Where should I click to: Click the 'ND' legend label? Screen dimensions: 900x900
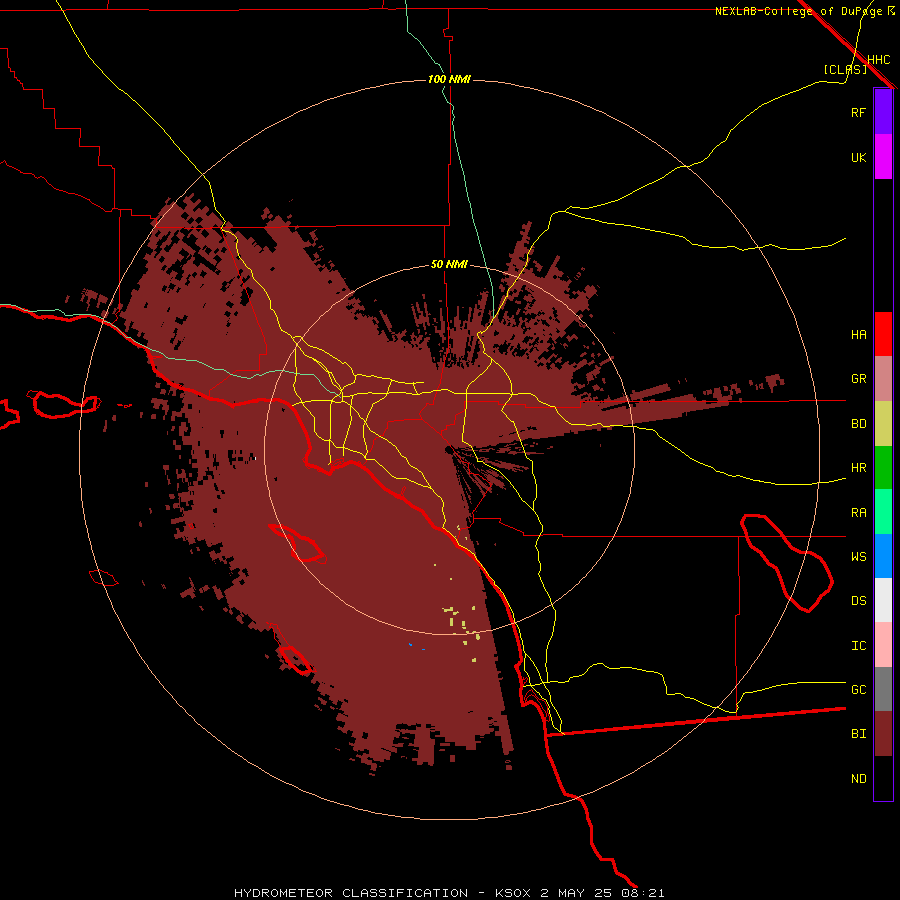pos(858,779)
